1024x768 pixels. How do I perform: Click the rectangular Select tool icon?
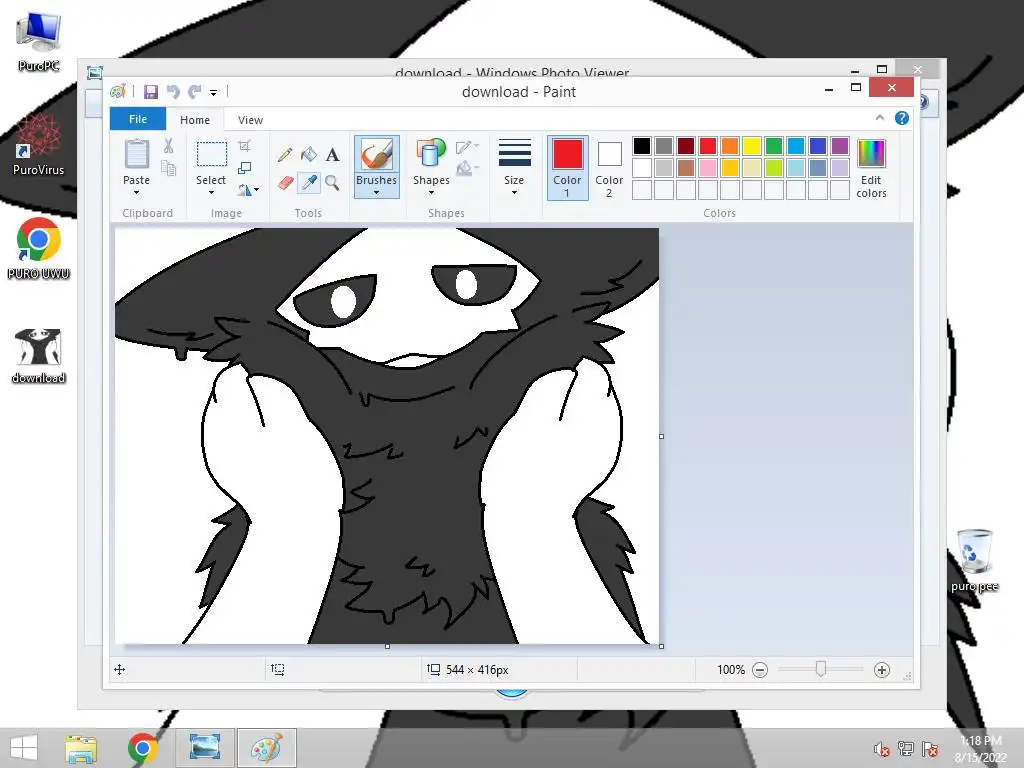pos(212,155)
